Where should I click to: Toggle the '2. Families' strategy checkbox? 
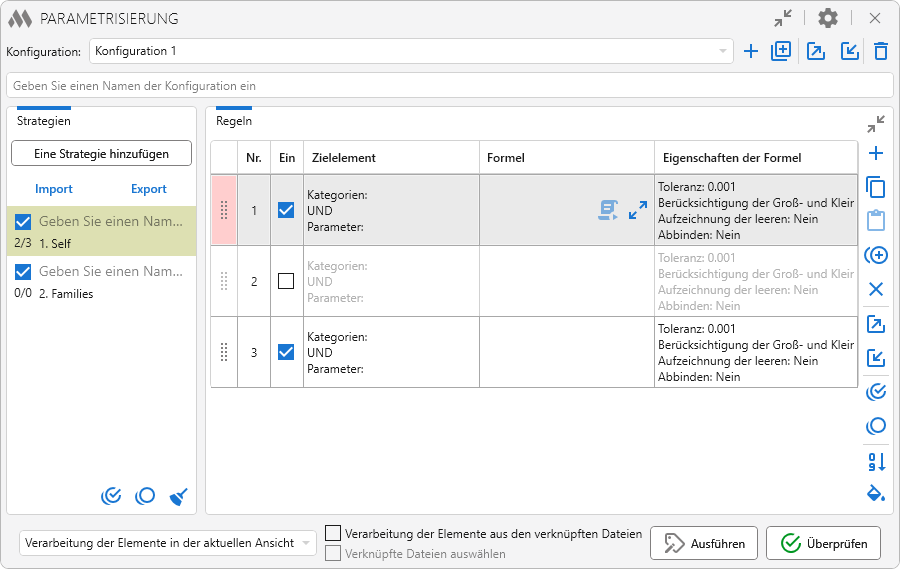tap(24, 272)
